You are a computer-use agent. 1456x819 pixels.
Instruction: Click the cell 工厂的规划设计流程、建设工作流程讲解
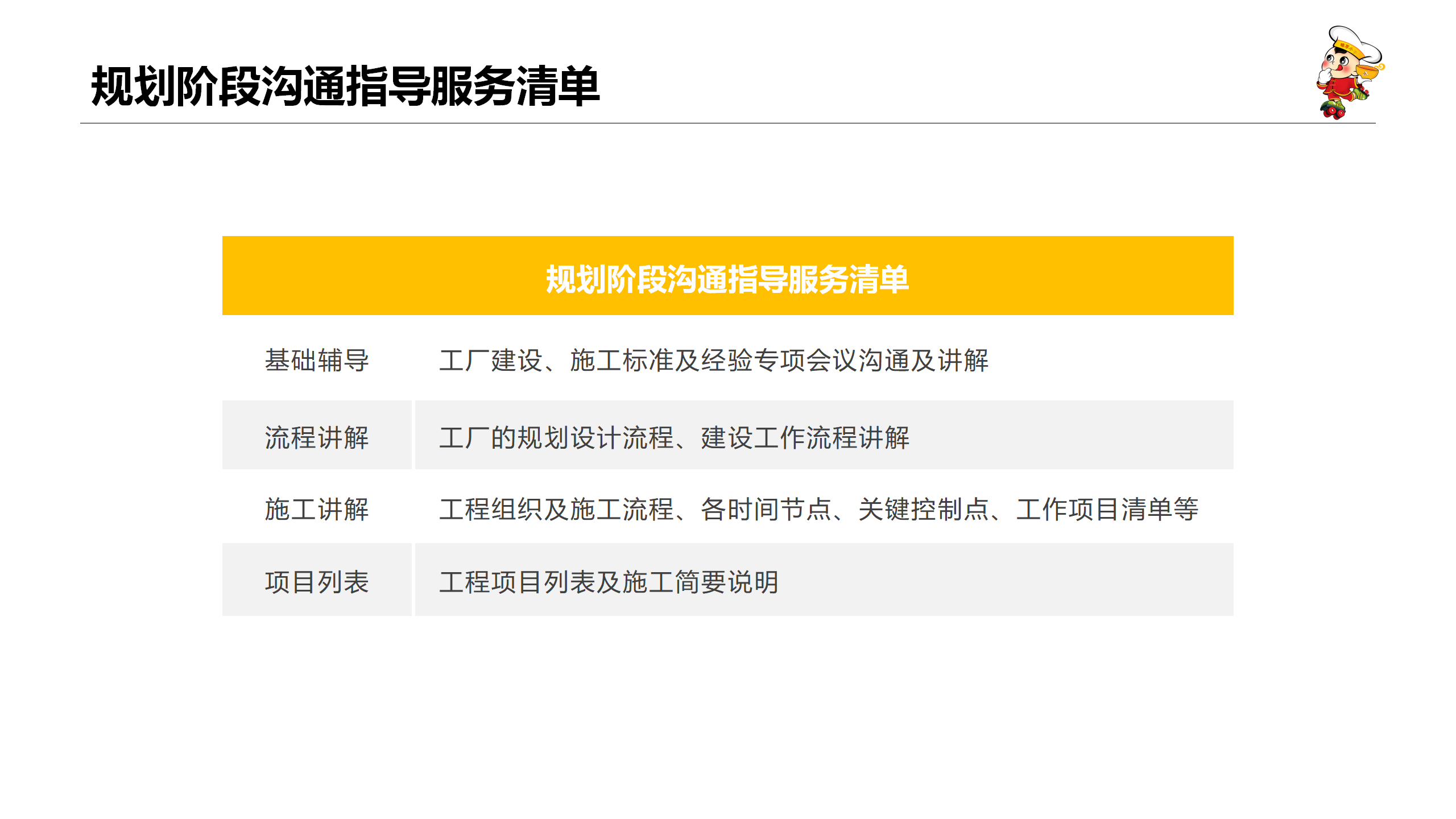click(824, 435)
